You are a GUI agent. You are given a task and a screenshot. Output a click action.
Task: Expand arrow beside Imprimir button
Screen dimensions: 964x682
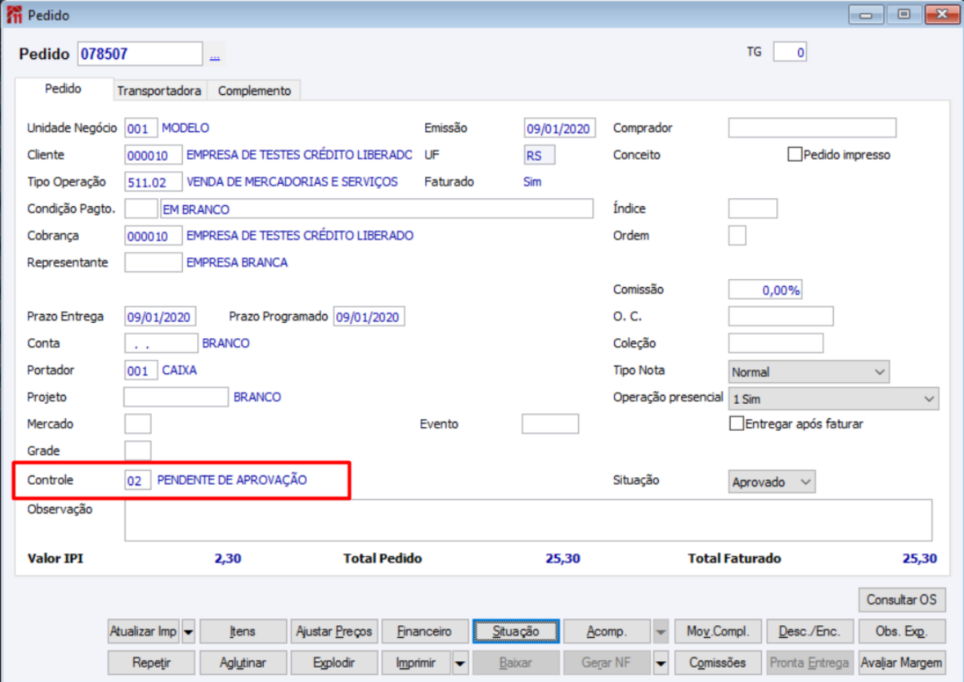coord(460,664)
